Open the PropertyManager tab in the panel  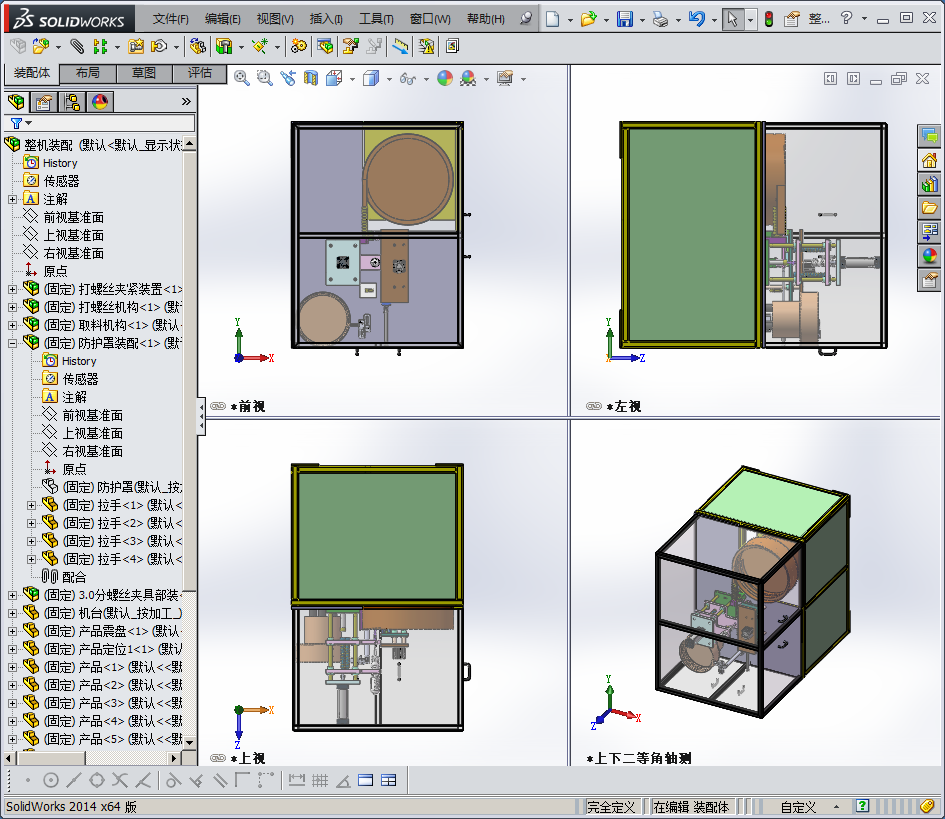43,102
